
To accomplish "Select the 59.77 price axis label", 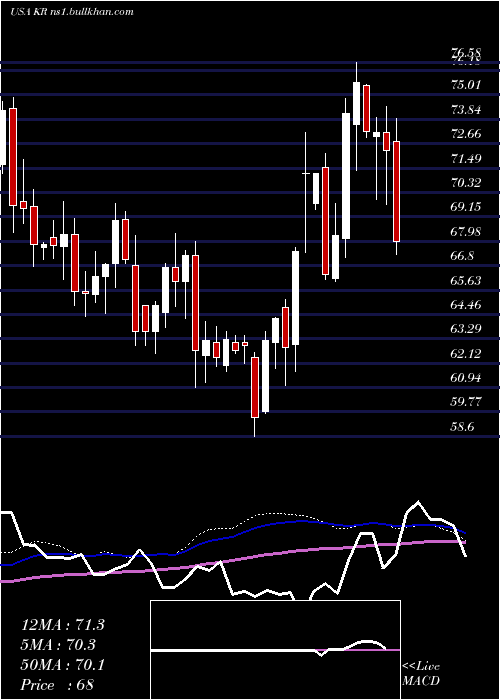I will click(467, 402).
